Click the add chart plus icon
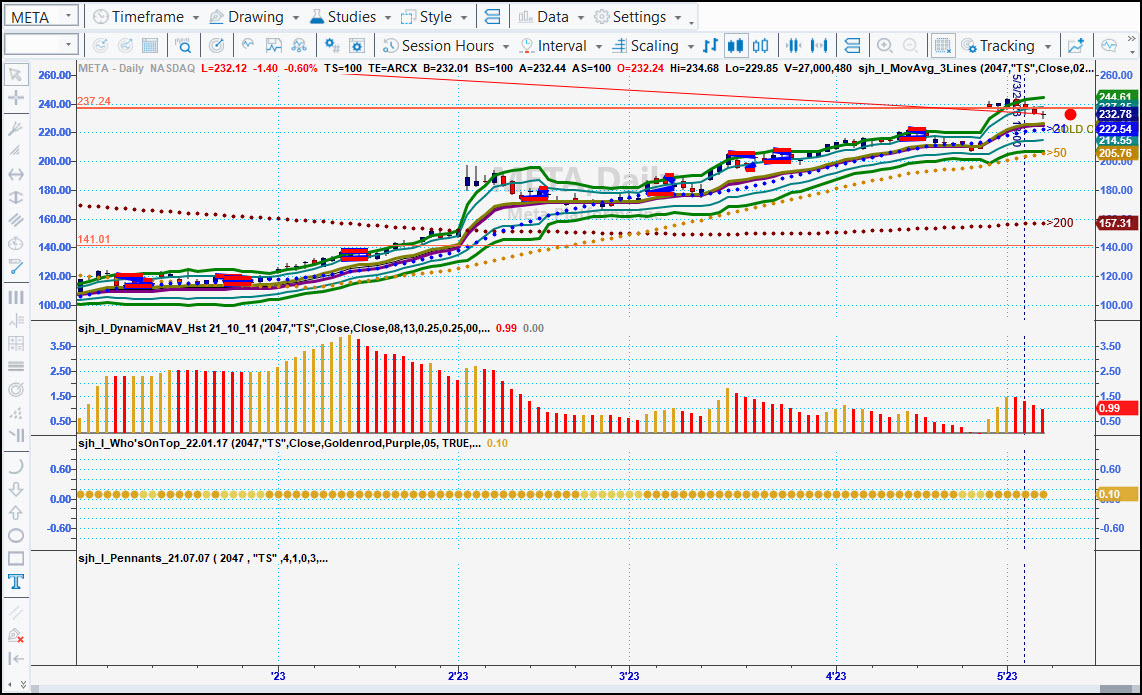 [x=1076, y=46]
